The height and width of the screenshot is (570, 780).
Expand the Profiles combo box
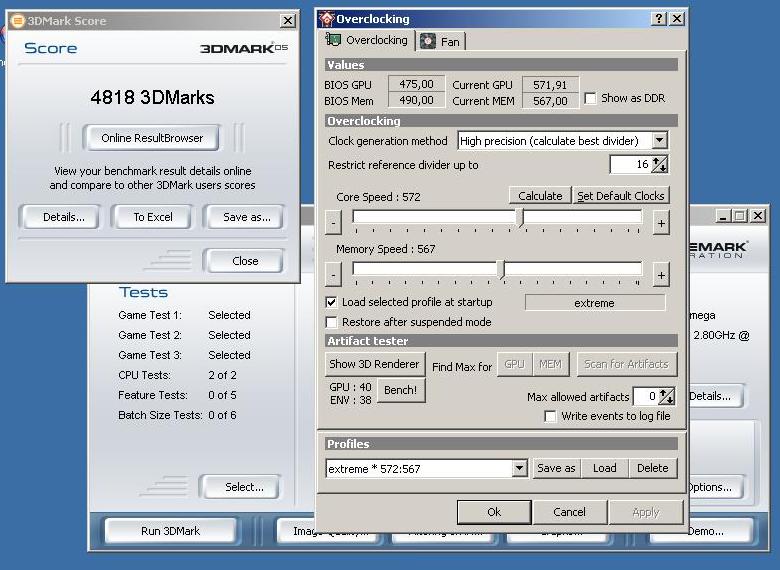519,468
